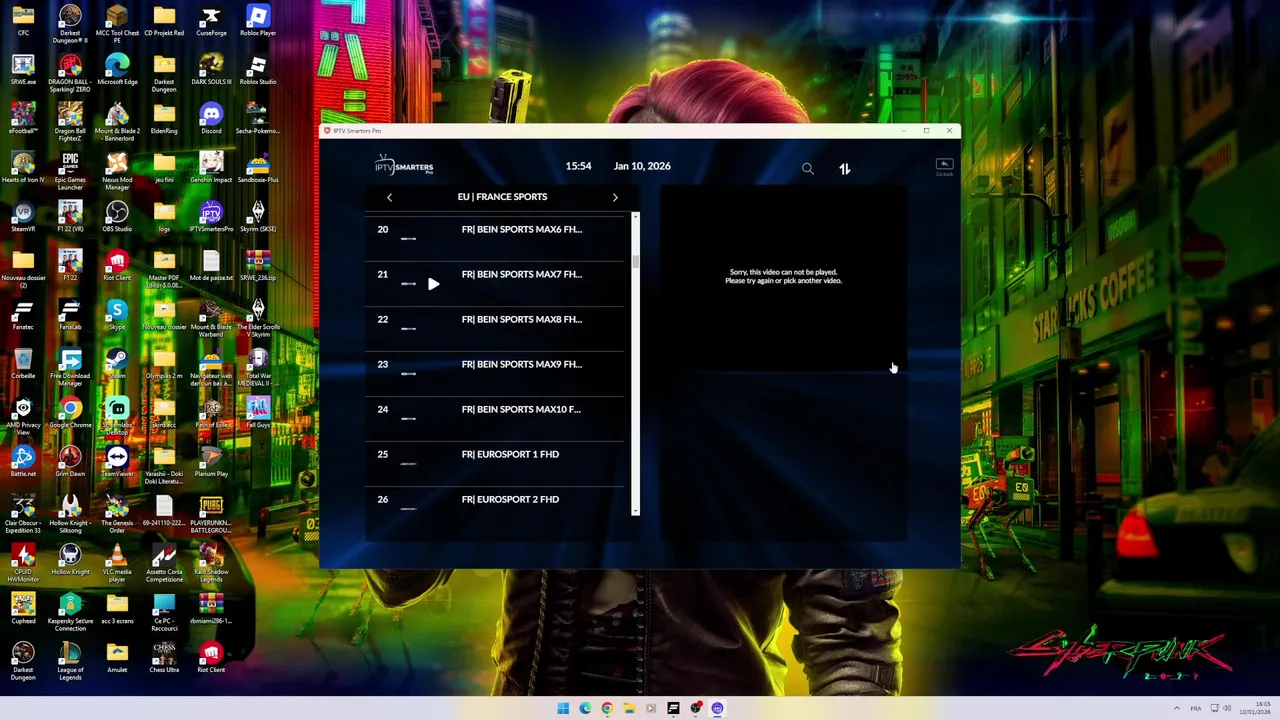Image resolution: width=1280 pixels, height=720 pixels.
Task: Click the Go back icon in IPTV Smarters
Action: tap(944, 167)
